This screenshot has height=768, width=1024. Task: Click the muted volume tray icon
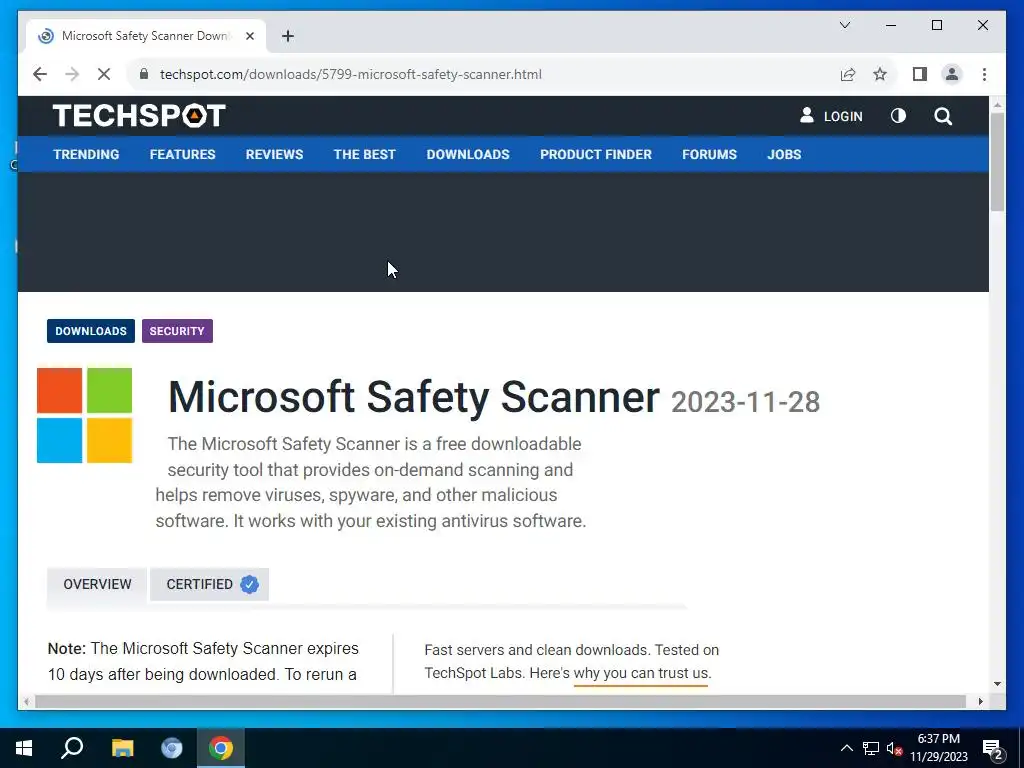click(x=894, y=749)
